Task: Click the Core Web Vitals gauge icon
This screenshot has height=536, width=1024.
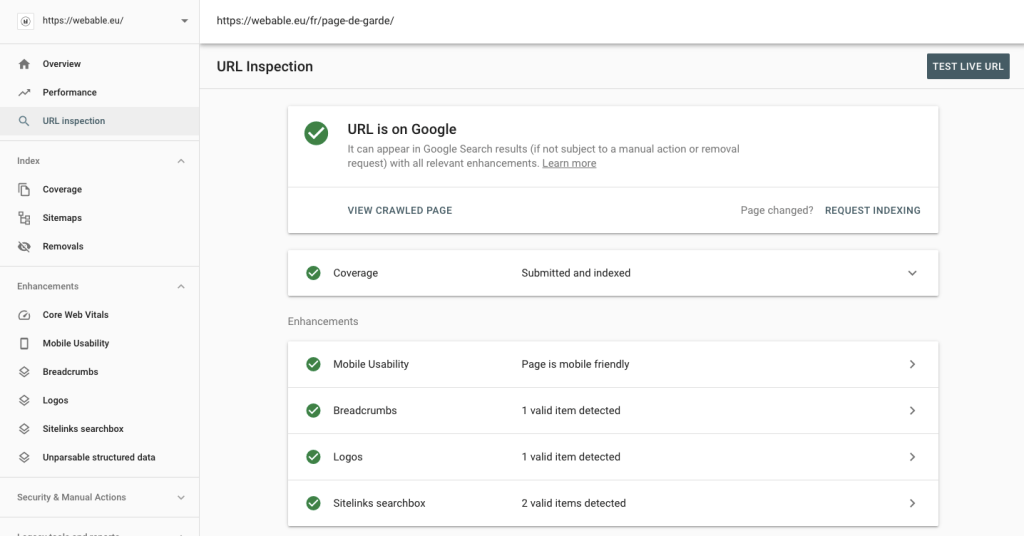Action: click(24, 315)
